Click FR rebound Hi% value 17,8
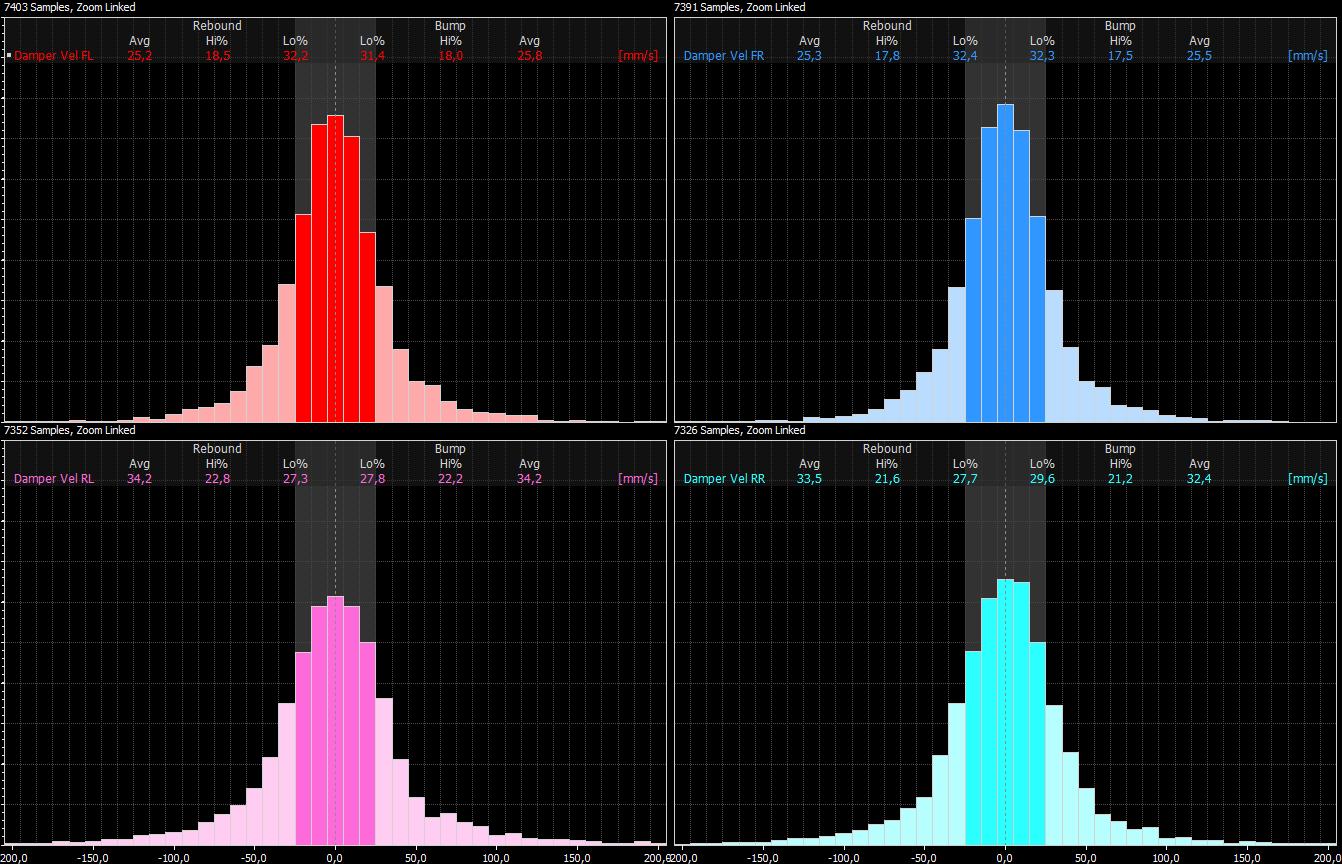1342x864 pixels. point(887,56)
